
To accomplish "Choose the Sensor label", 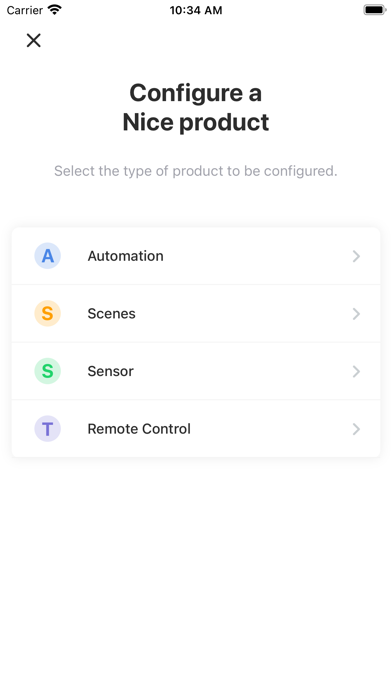I will [111, 371].
